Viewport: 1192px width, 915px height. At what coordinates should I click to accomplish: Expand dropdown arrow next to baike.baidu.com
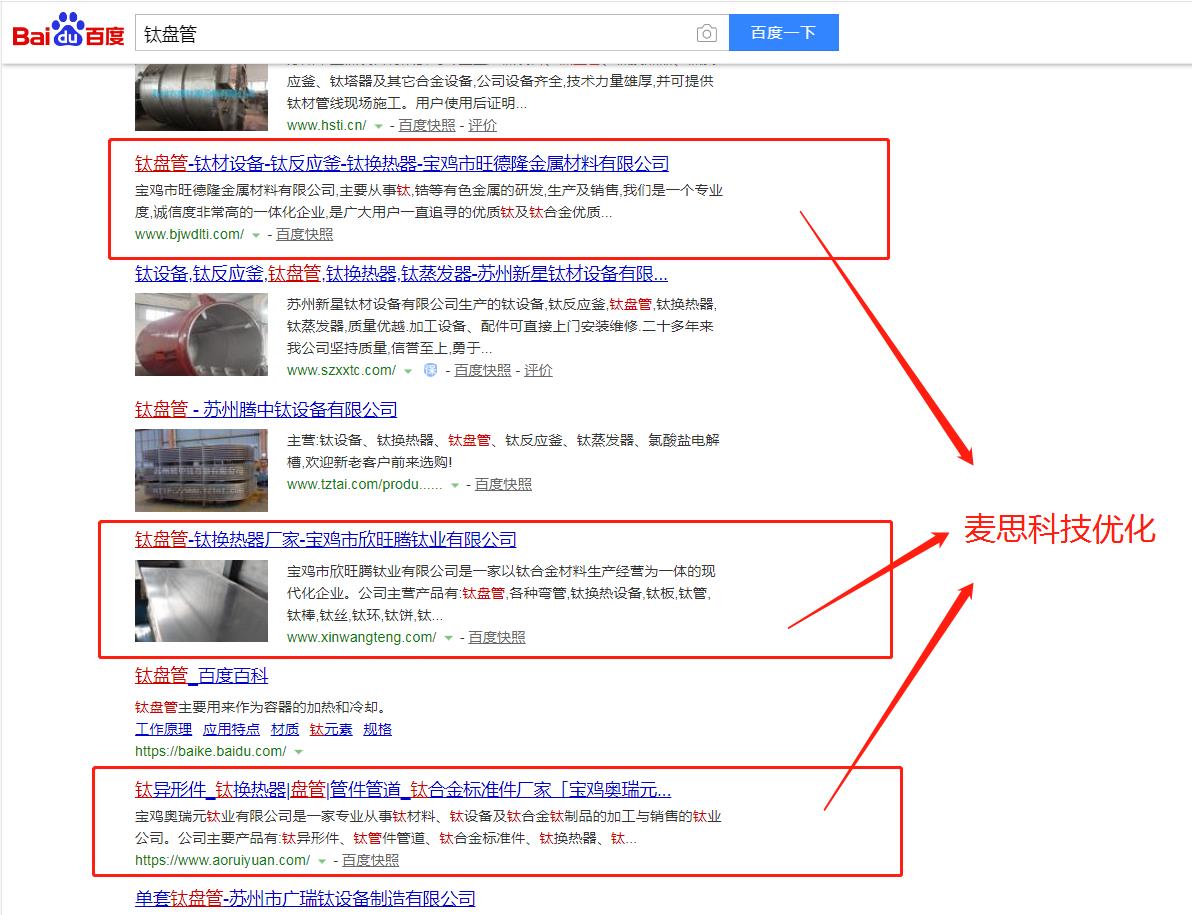299,752
